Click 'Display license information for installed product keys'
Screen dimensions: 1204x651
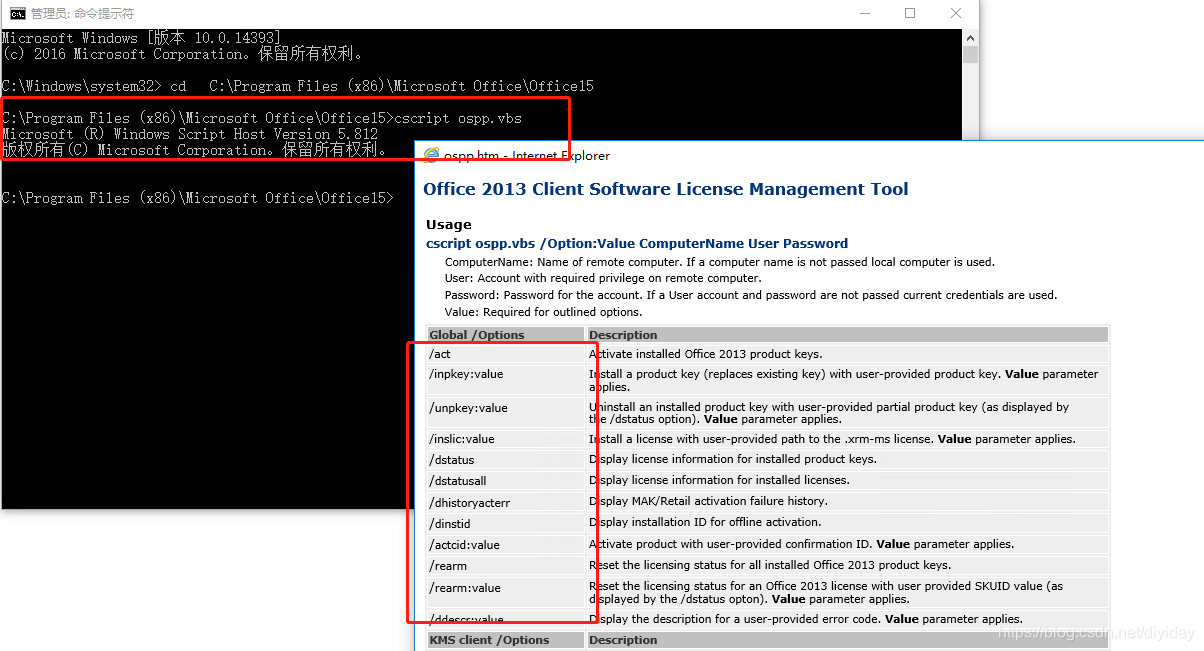pyautogui.click(x=847, y=460)
